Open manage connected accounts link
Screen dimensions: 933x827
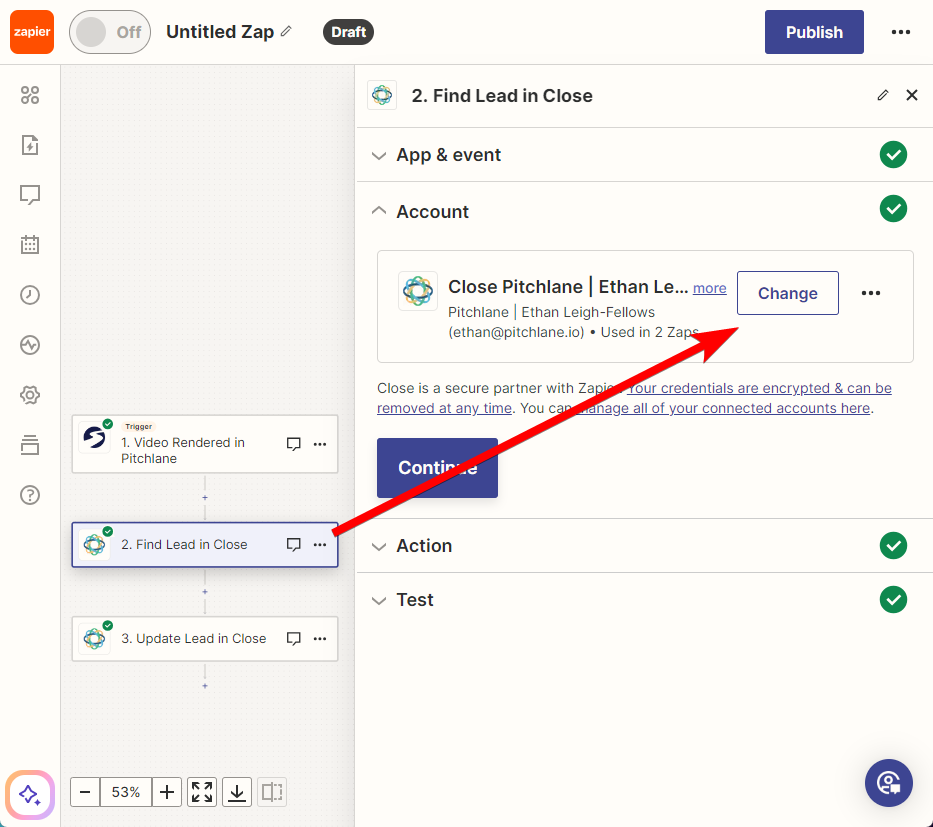pos(724,408)
